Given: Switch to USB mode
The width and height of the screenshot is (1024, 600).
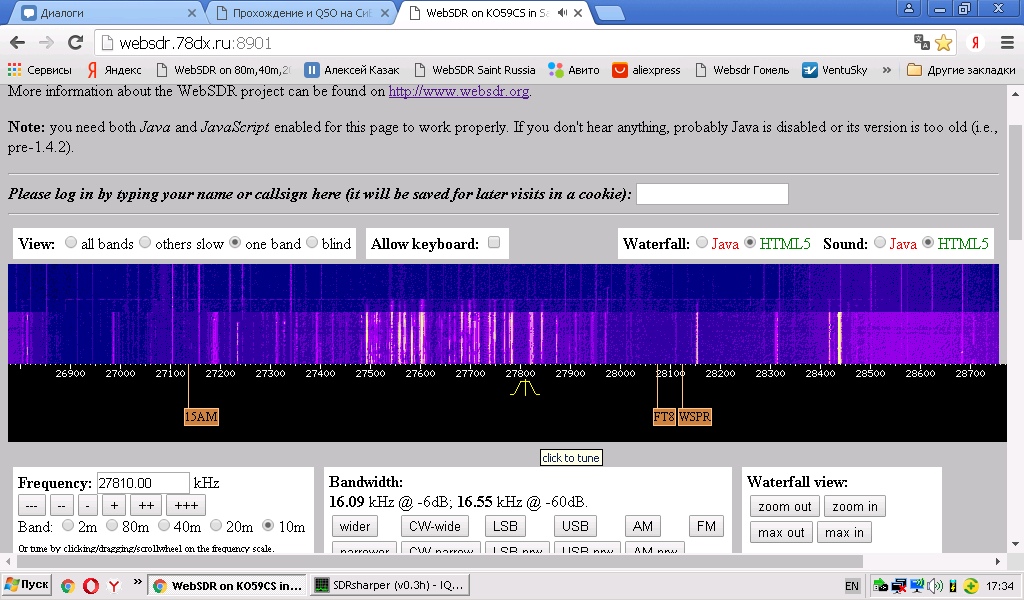Looking at the screenshot, I should tap(575, 526).
